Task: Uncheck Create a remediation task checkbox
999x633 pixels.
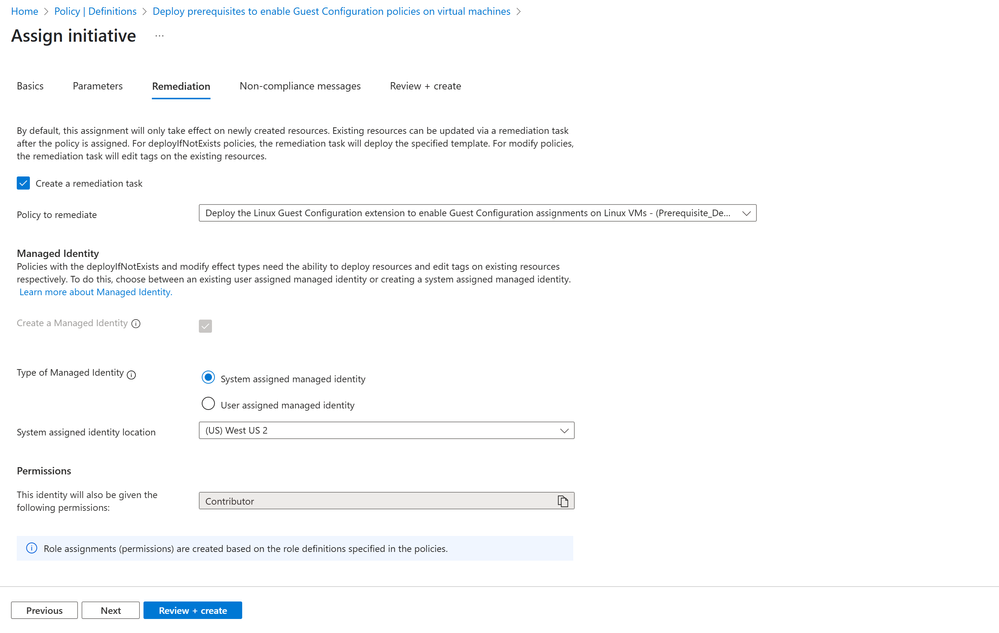Action: pyautogui.click(x=24, y=183)
